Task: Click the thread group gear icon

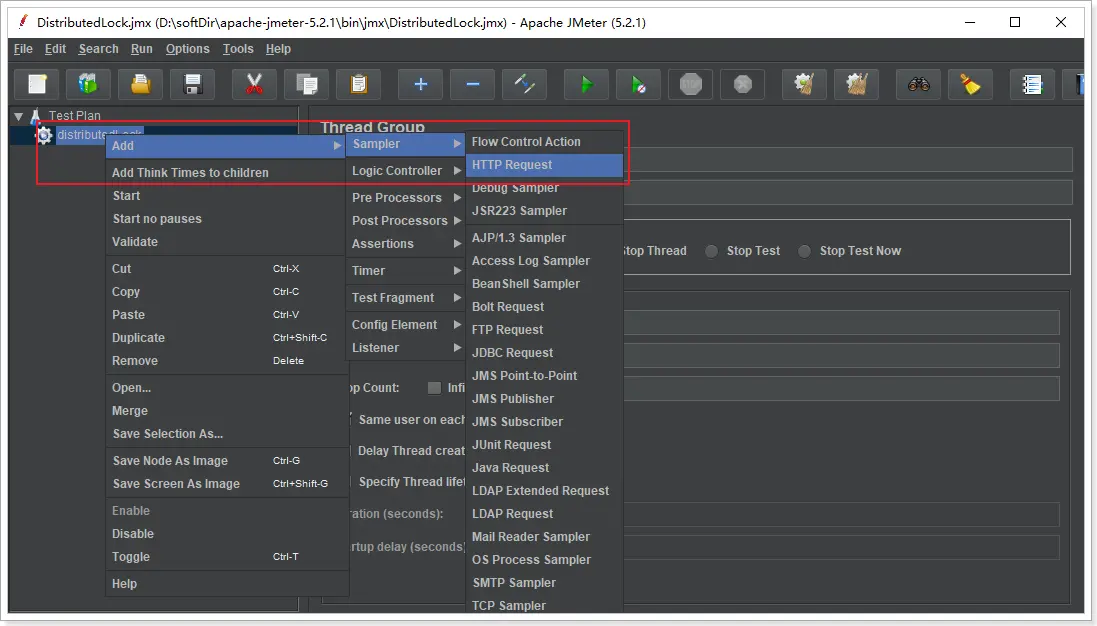Action: tap(44, 135)
